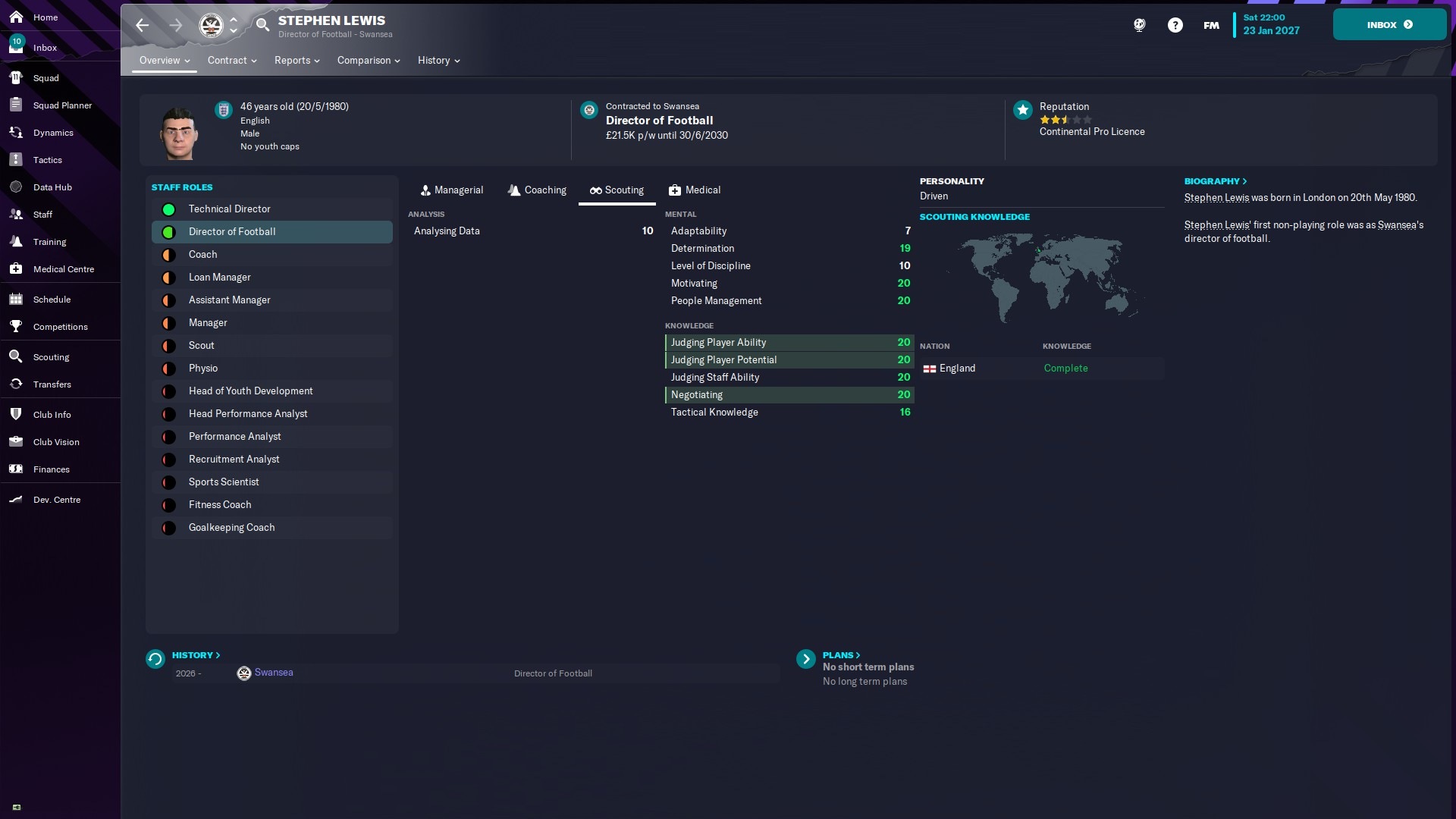Image resolution: width=1456 pixels, height=819 pixels.
Task: Open History dropdown menu in tab bar
Action: tap(438, 60)
